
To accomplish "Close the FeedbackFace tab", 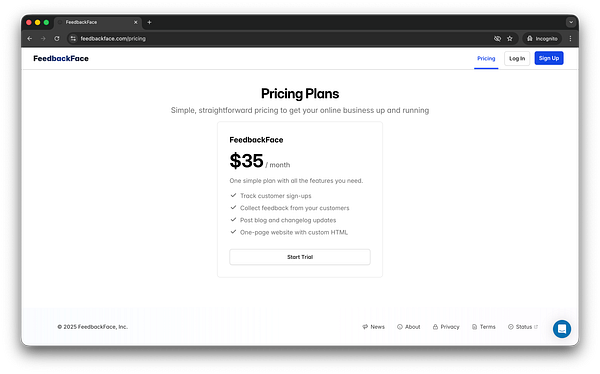I will [x=135, y=22].
